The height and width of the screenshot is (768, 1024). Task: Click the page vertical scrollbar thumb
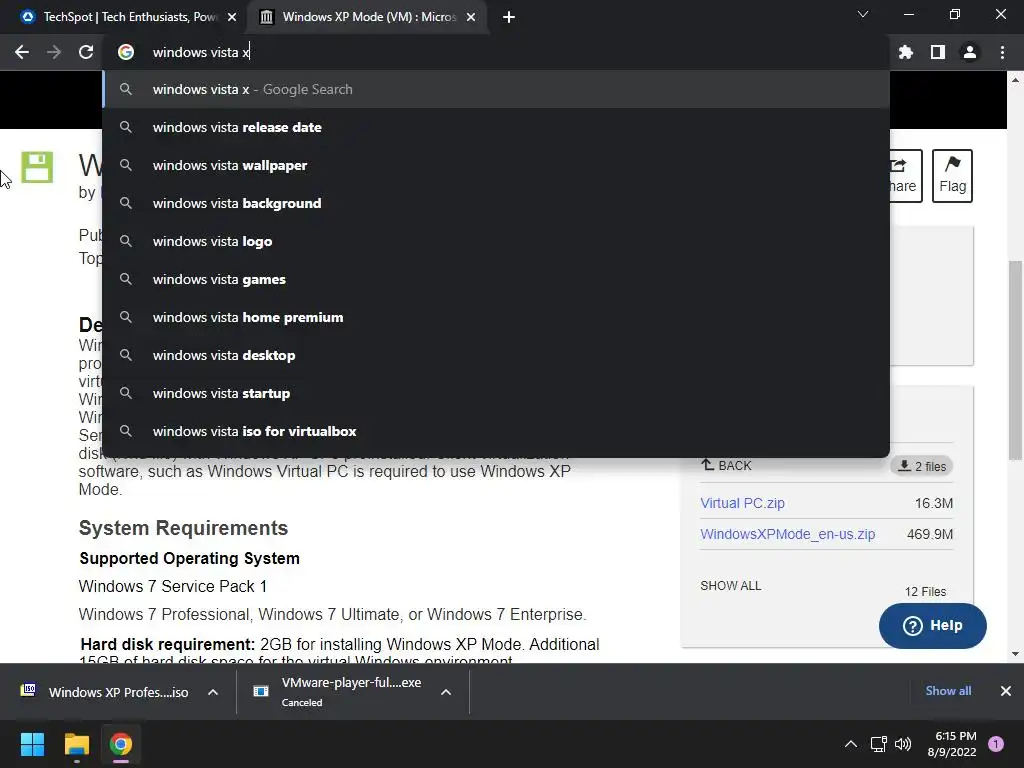pyautogui.click(x=1015, y=360)
